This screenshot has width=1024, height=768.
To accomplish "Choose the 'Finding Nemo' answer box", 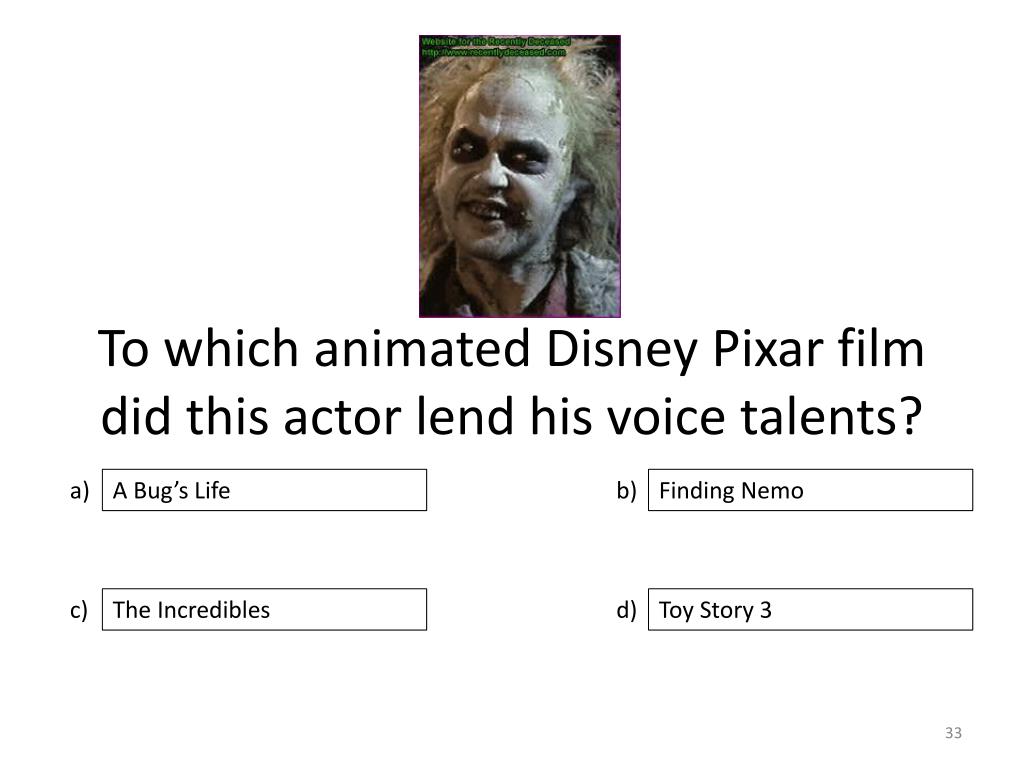I will [810, 490].
